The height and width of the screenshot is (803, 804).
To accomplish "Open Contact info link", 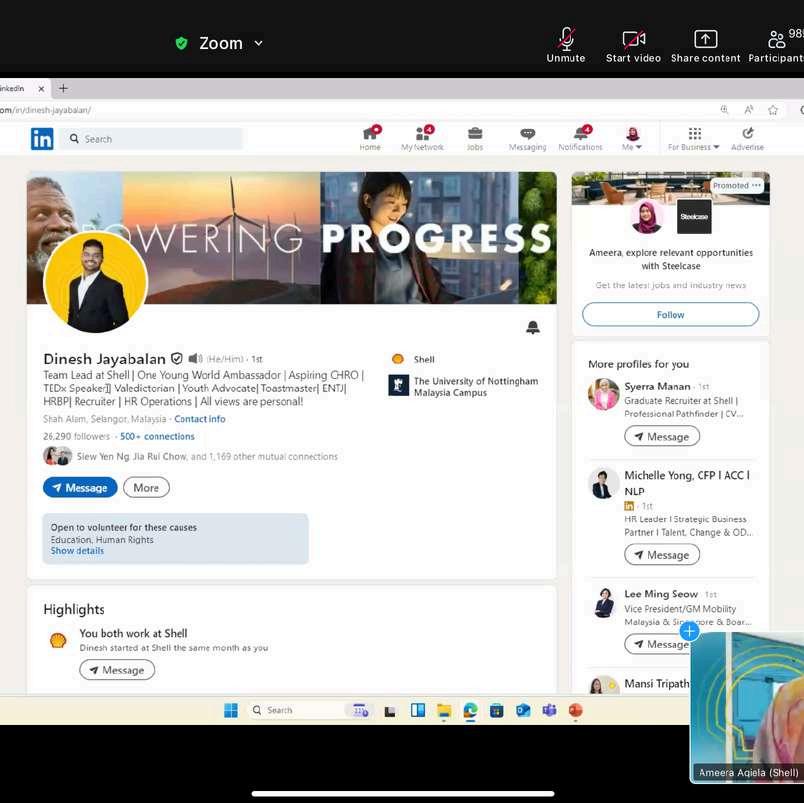I will [199, 419].
